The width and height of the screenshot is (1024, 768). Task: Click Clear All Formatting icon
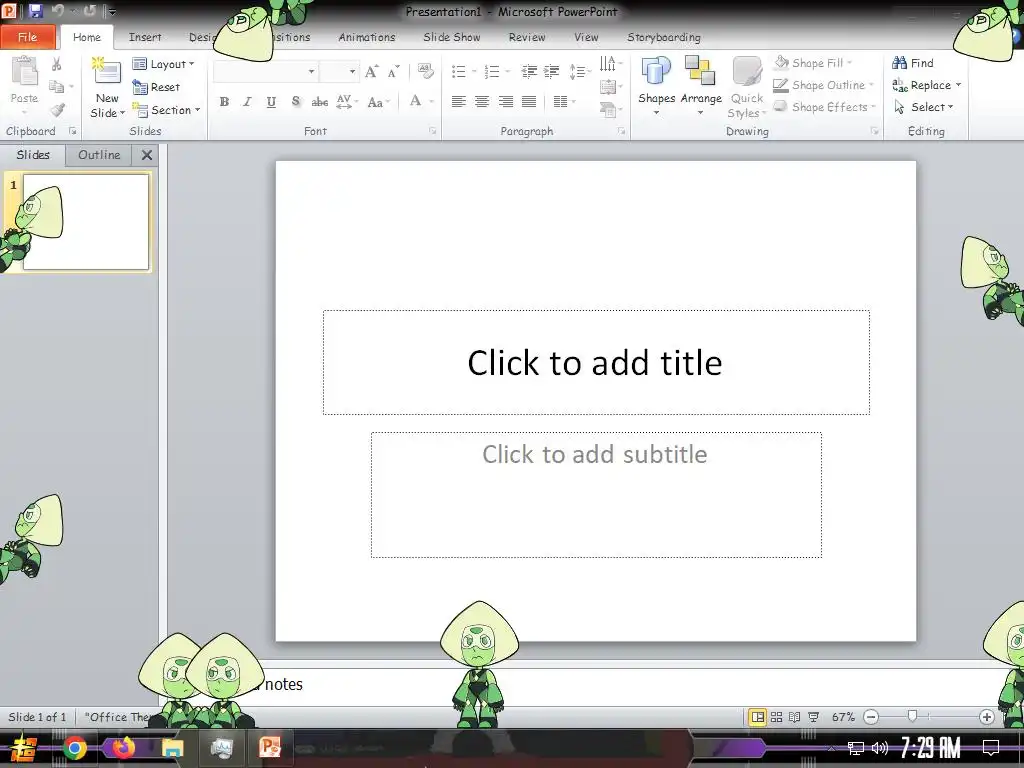pyautogui.click(x=425, y=71)
